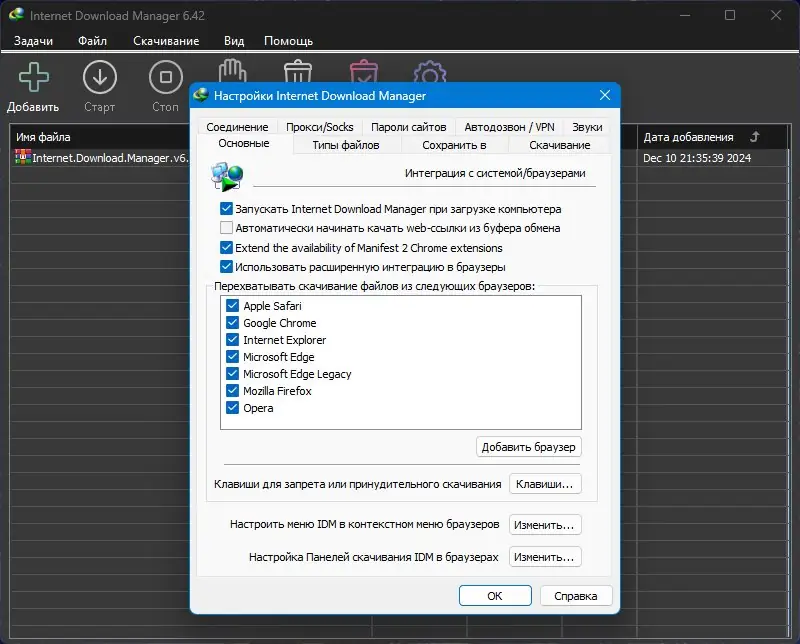The height and width of the screenshot is (644, 800).
Task: Switch to the Прокси/Socks tab
Action: click(319, 127)
